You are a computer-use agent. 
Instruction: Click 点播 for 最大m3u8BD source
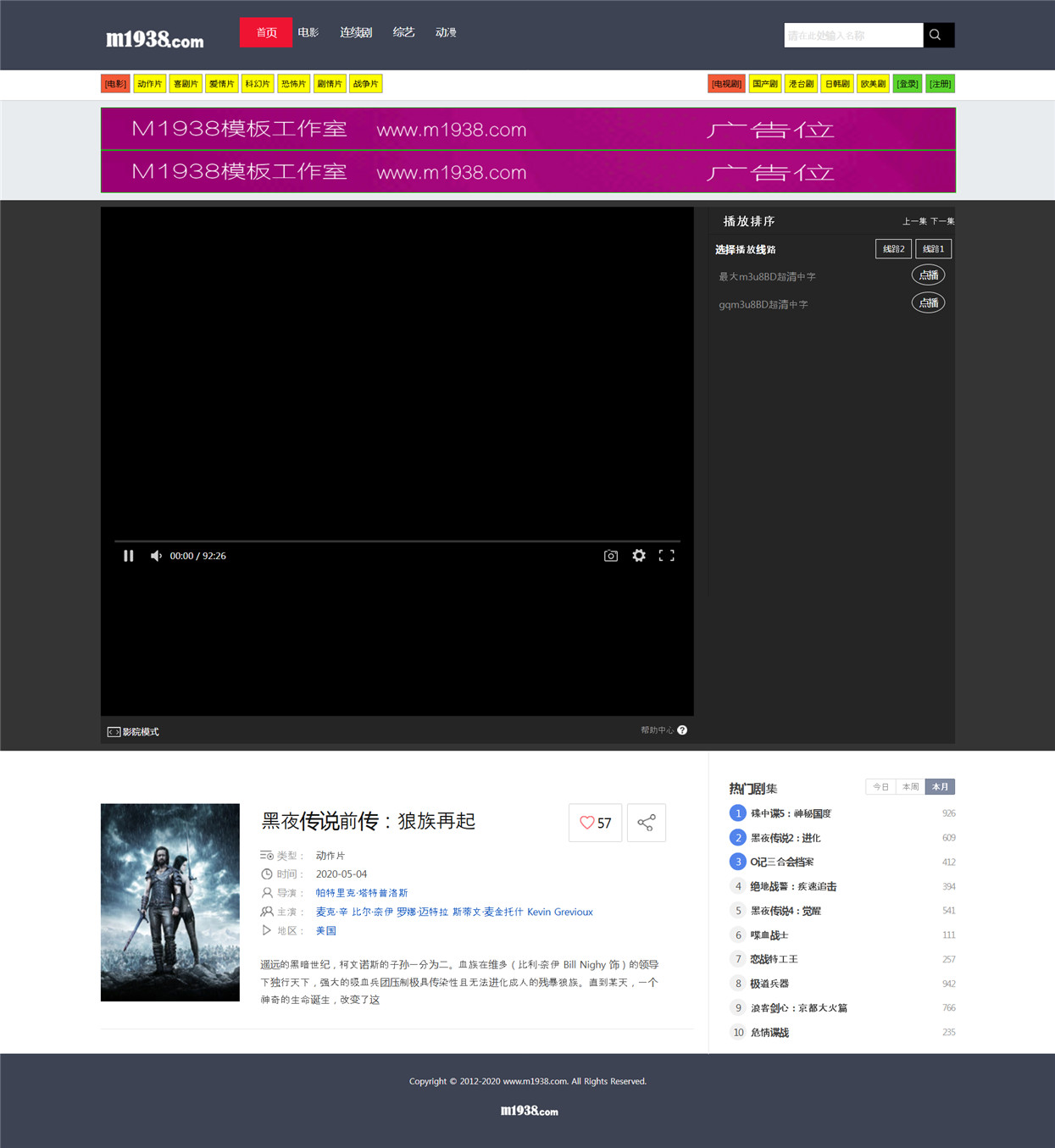928,275
